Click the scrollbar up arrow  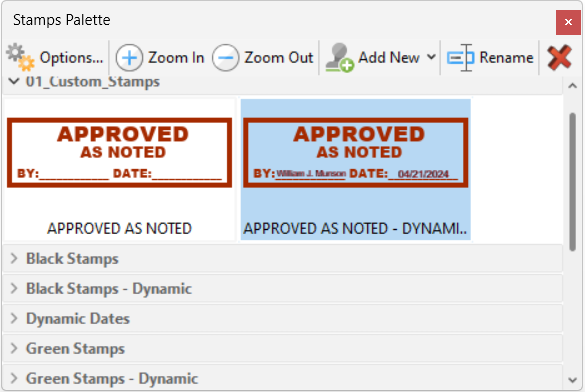pyautogui.click(x=573, y=86)
